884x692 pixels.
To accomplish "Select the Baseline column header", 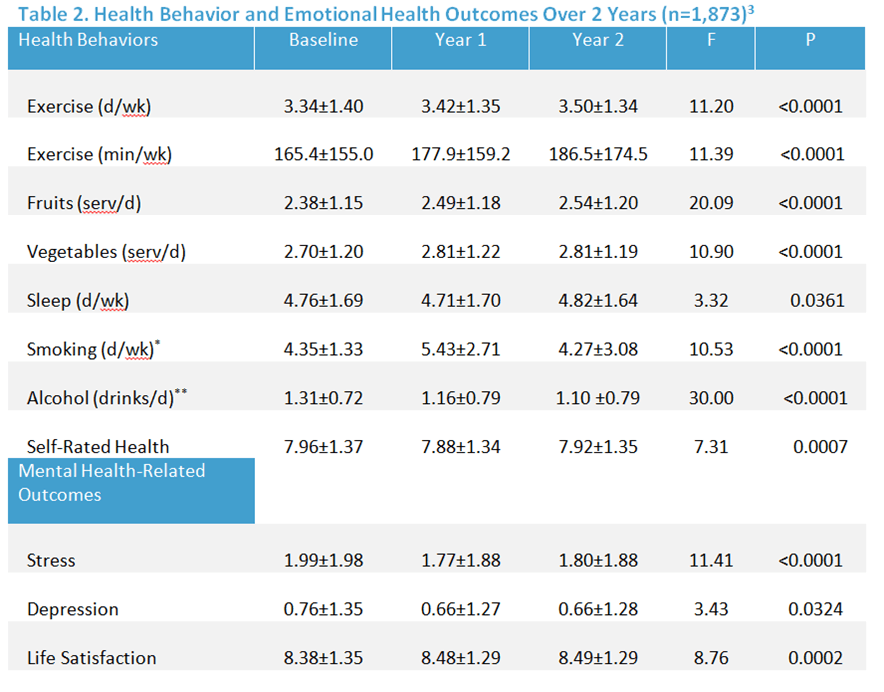I will click(x=323, y=48).
